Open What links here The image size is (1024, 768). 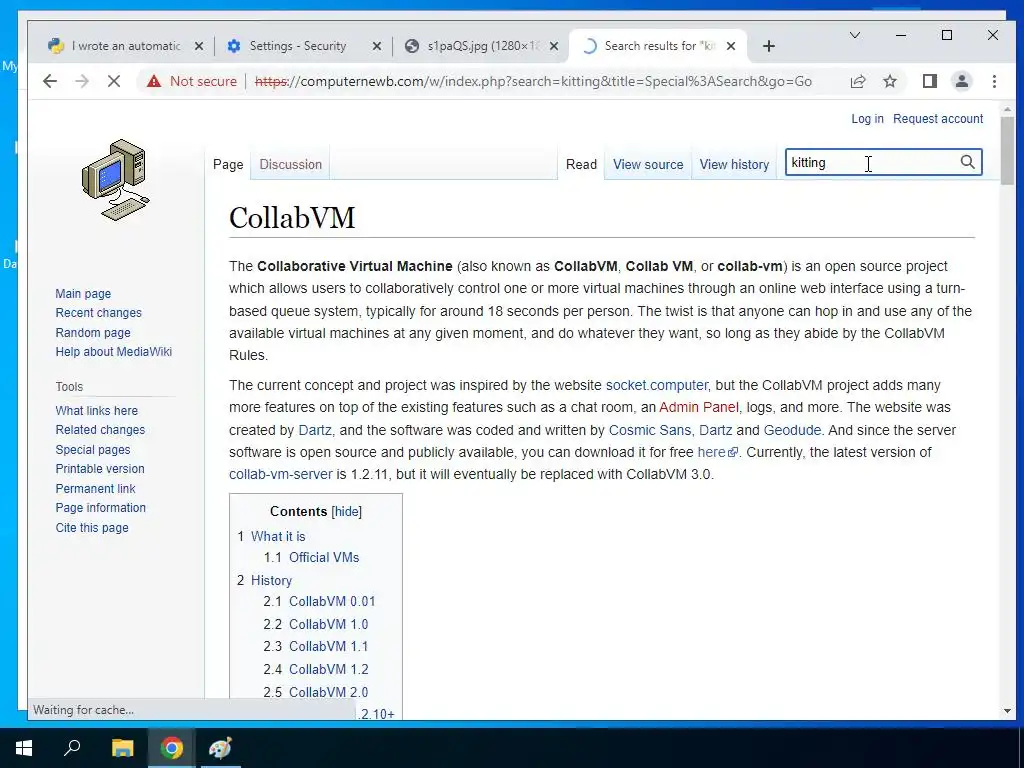pyautogui.click(x=97, y=411)
